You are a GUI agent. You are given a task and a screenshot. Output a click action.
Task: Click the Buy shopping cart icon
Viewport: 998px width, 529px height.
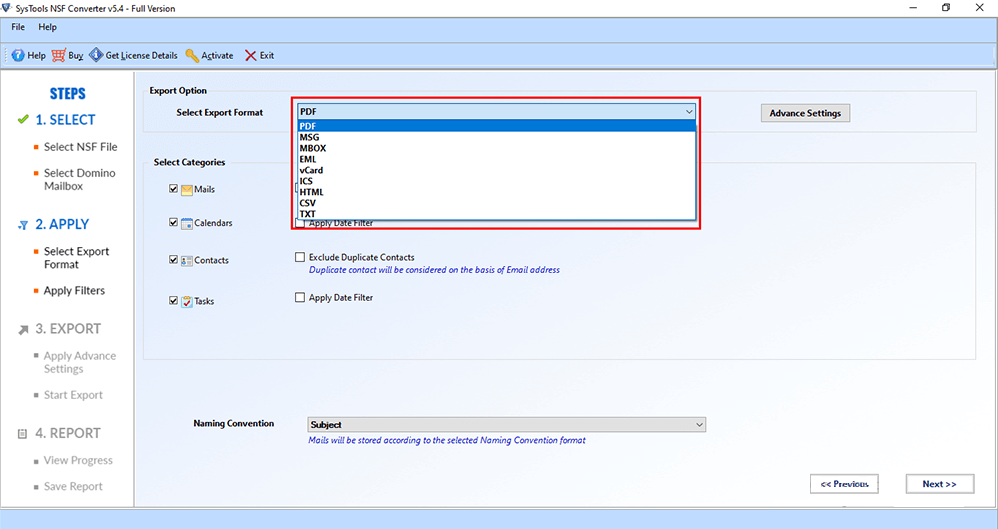(x=59, y=55)
